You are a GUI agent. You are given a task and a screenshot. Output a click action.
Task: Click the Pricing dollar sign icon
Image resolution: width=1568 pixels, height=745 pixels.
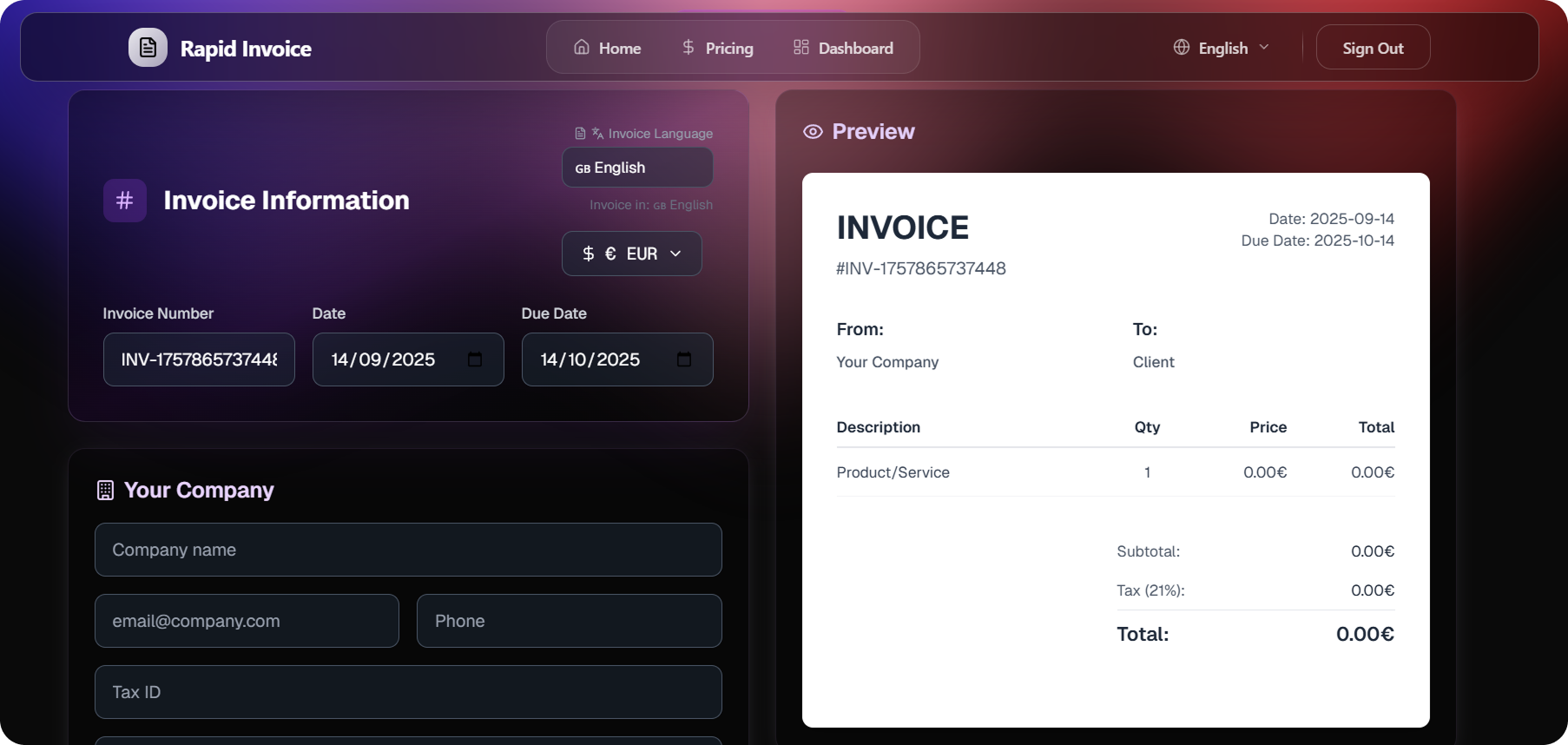click(x=688, y=48)
